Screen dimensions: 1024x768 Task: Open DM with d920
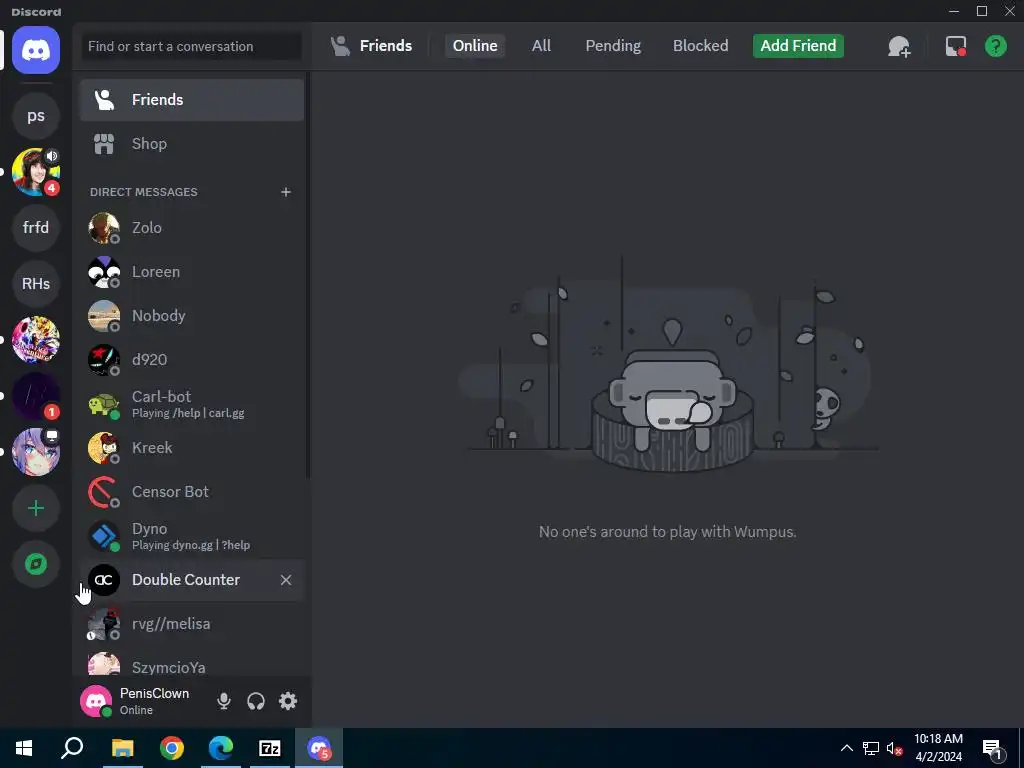192,360
